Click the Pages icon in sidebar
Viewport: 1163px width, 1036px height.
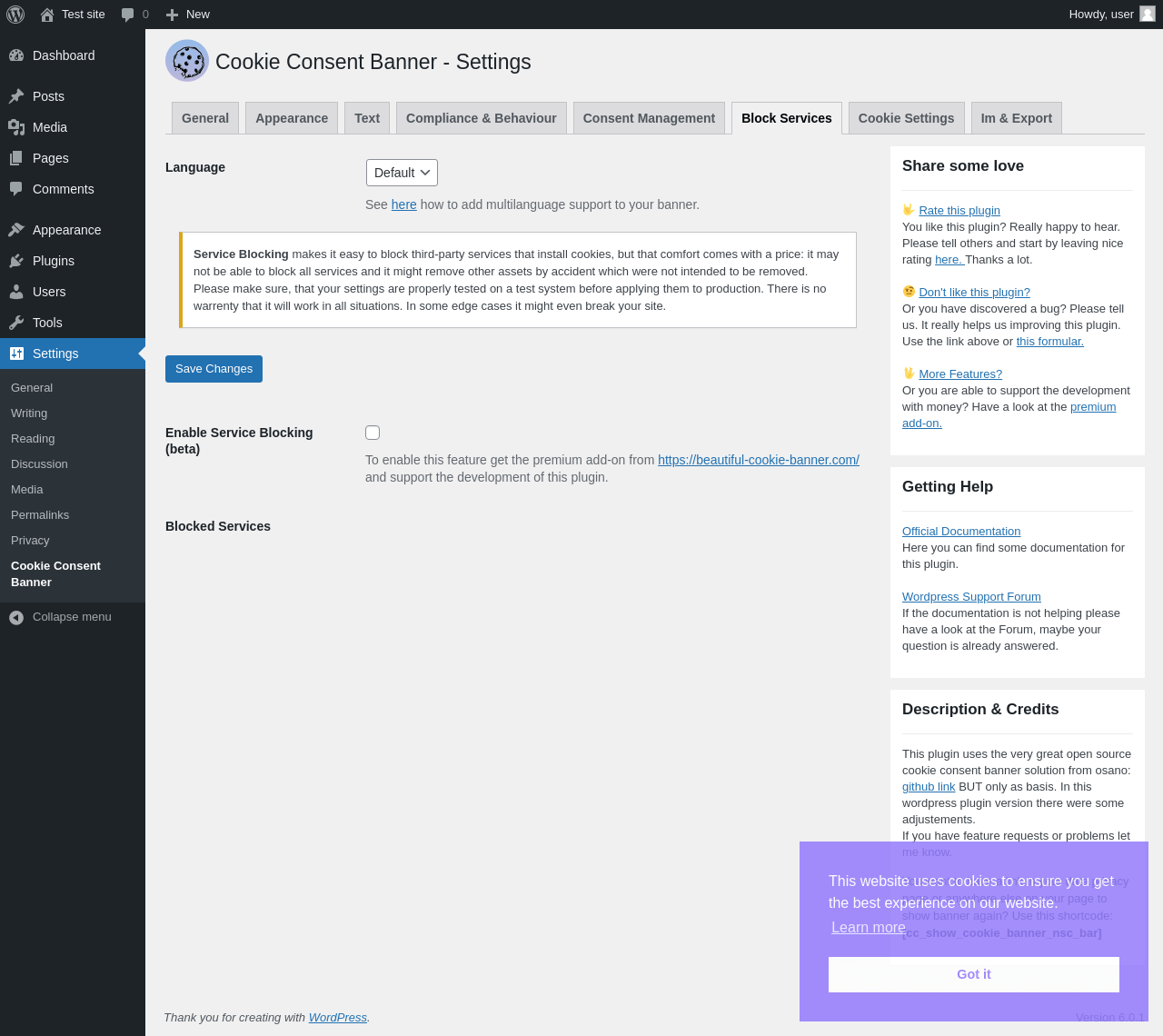click(16, 158)
